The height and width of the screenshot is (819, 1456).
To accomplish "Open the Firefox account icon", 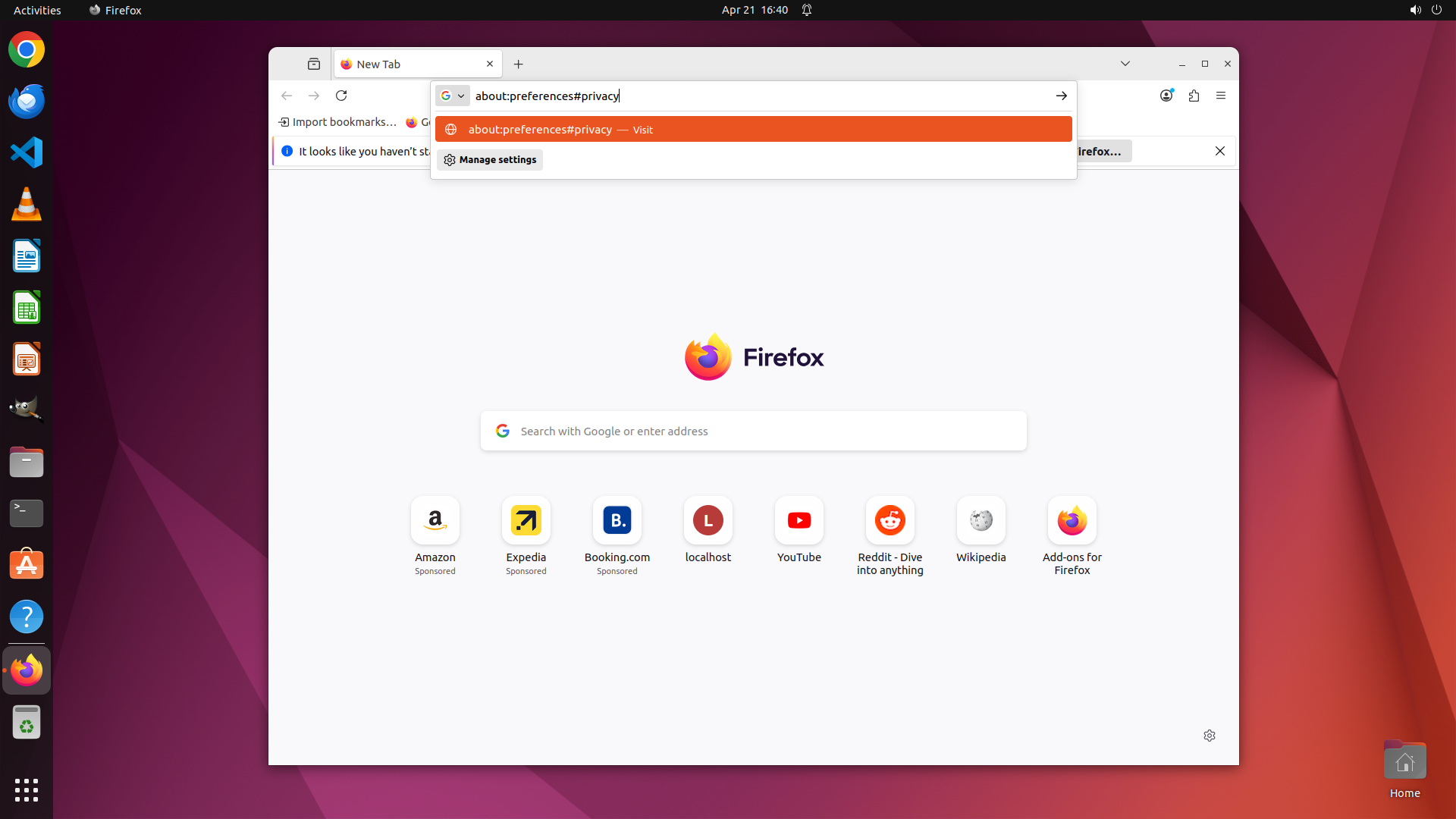I will click(1166, 96).
